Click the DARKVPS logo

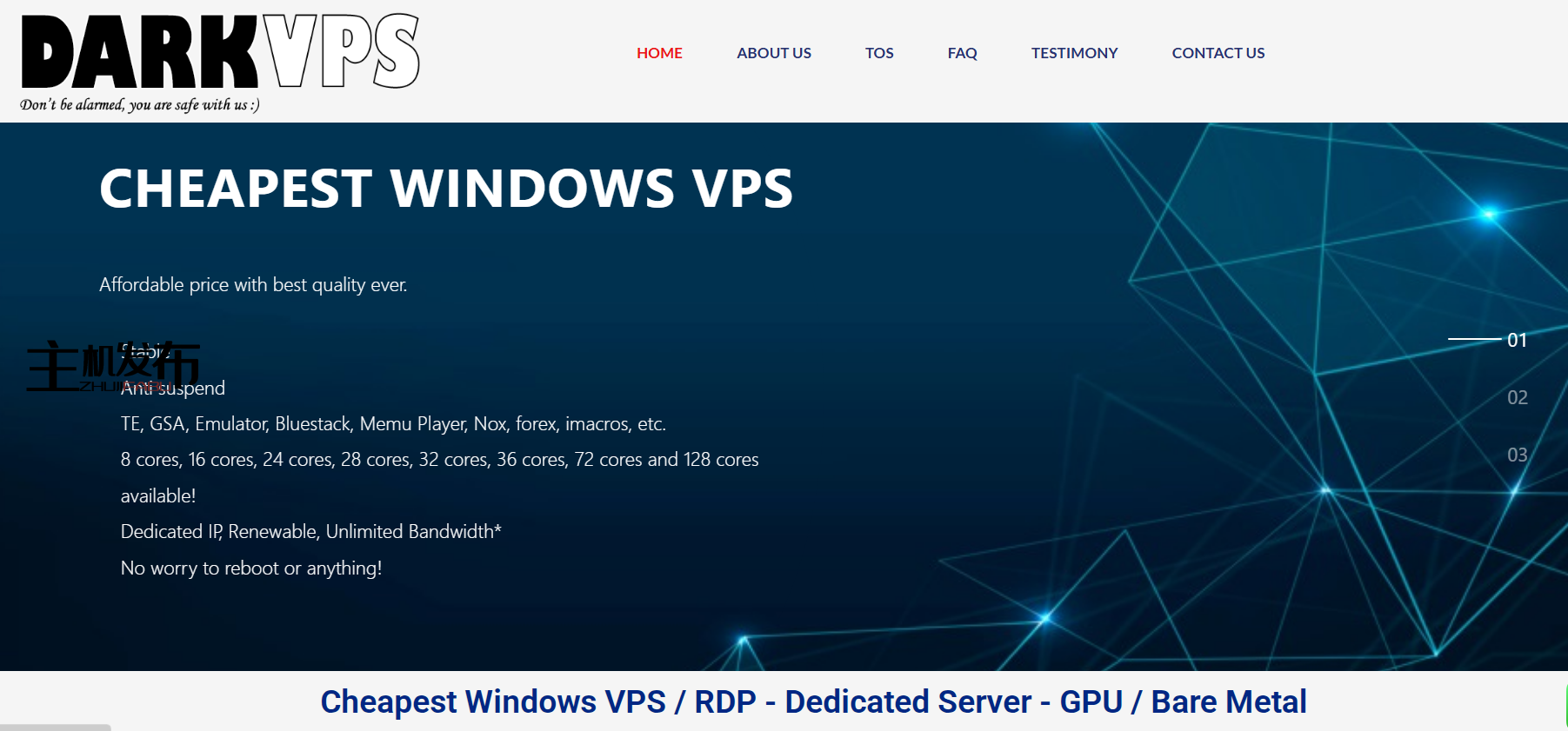(220, 52)
